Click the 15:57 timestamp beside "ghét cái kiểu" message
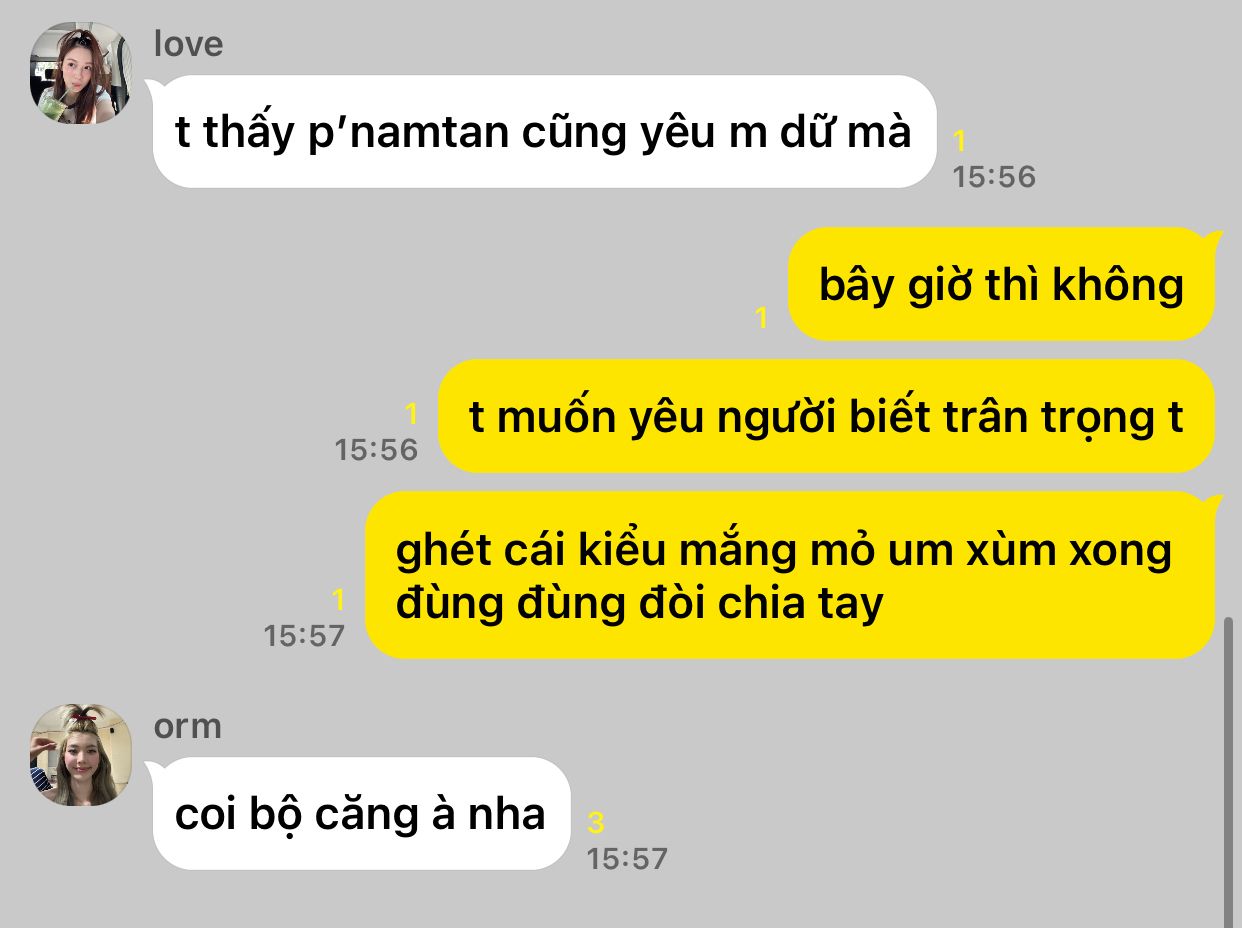 (304, 635)
